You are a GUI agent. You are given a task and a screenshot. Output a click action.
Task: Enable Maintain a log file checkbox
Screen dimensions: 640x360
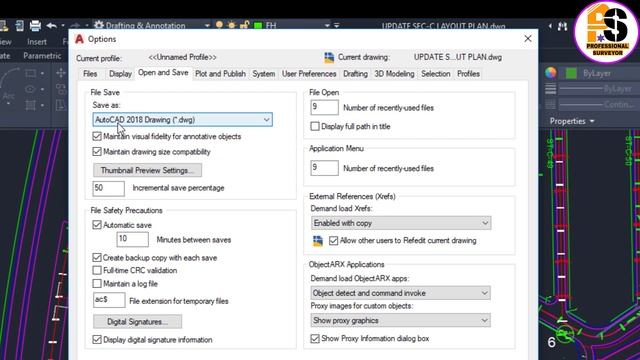(x=97, y=283)
